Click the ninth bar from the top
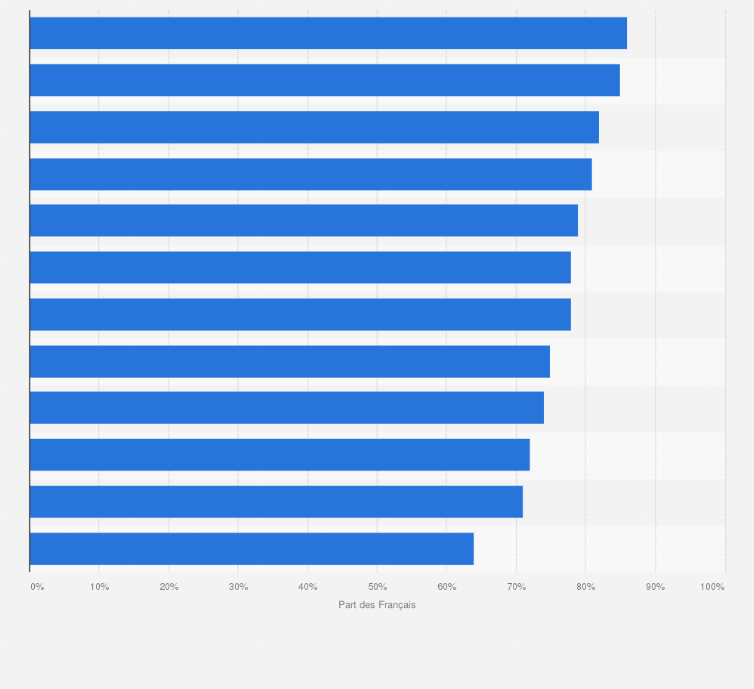 pyautogui.click(x=286, y=408)
